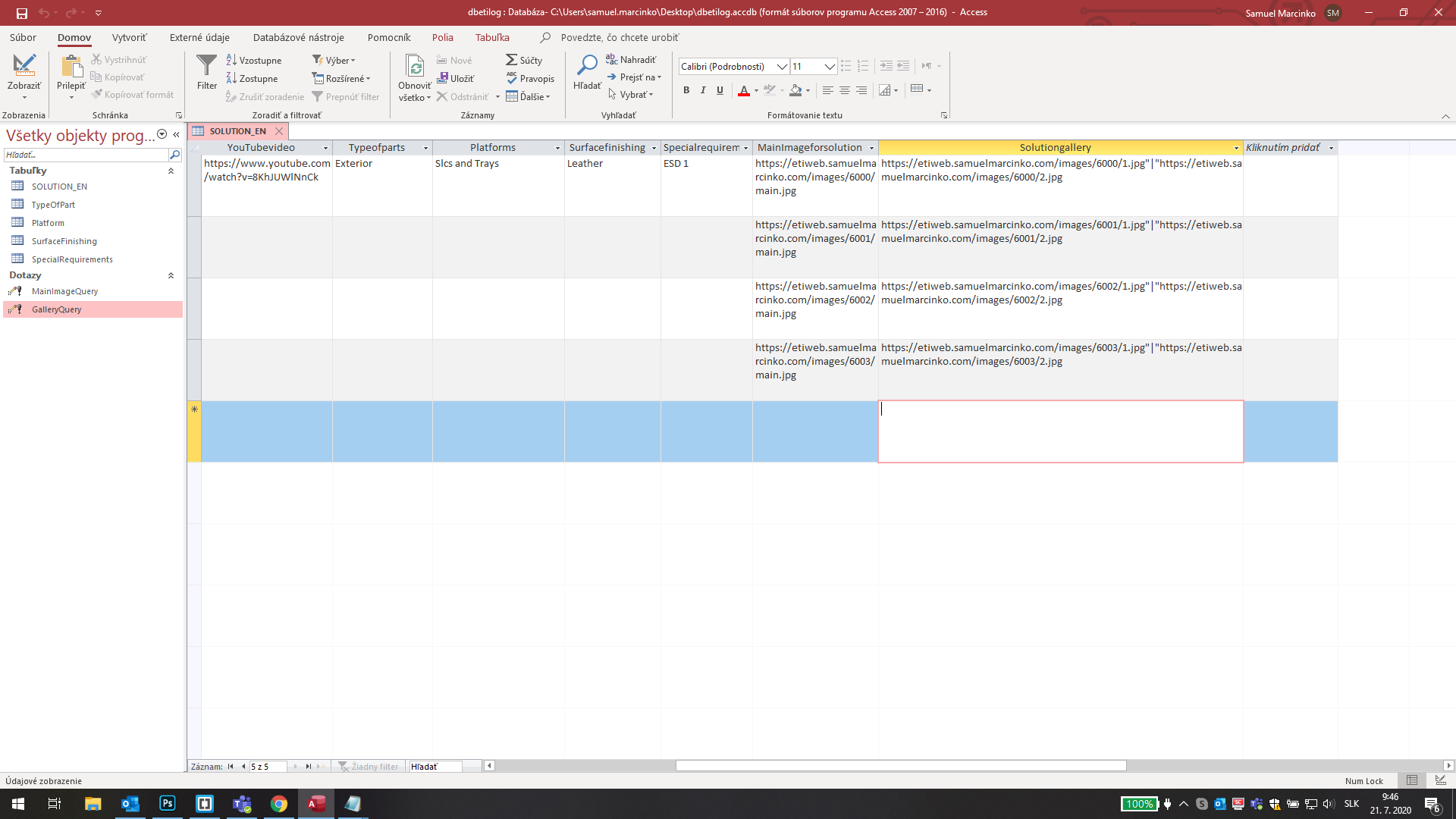The width and height of the screenshot is (1456, 819).
Task: Run Pravopis spell check
Action: coord(530,78)
